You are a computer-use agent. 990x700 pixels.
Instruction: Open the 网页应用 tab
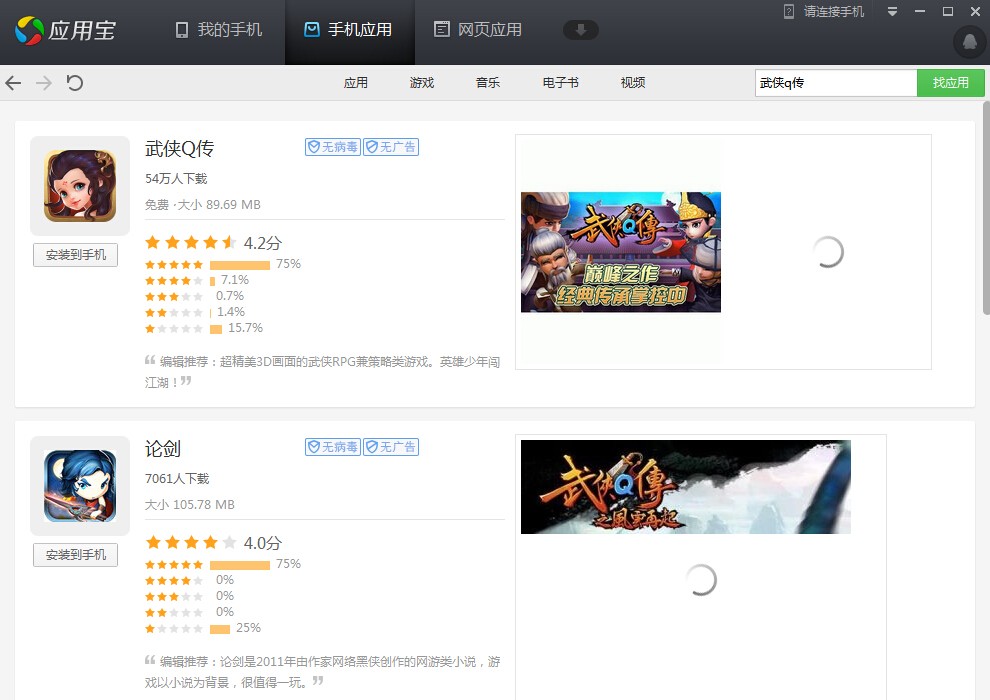pyautogui.click(x=478, y=30)
